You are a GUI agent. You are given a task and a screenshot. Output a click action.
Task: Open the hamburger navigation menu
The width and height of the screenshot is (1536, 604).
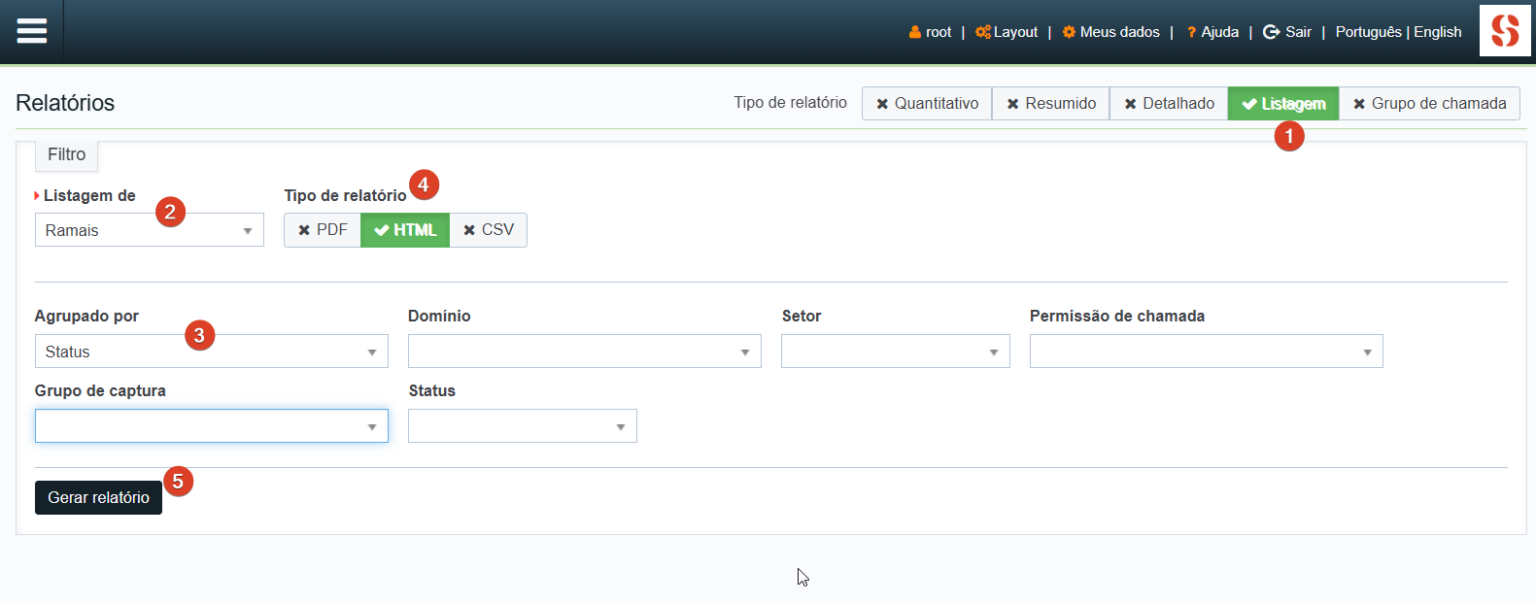pyautogui.click(x=31, y=30)
